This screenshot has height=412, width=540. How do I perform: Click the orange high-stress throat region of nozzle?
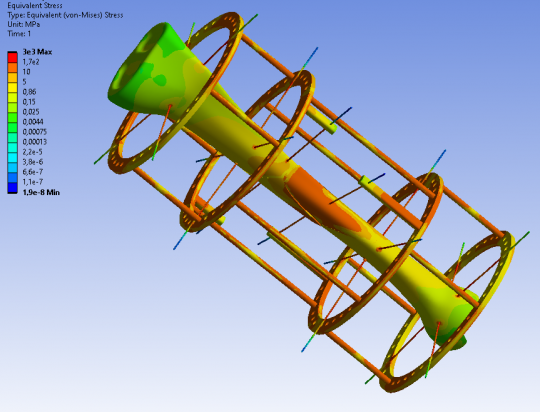320,200
